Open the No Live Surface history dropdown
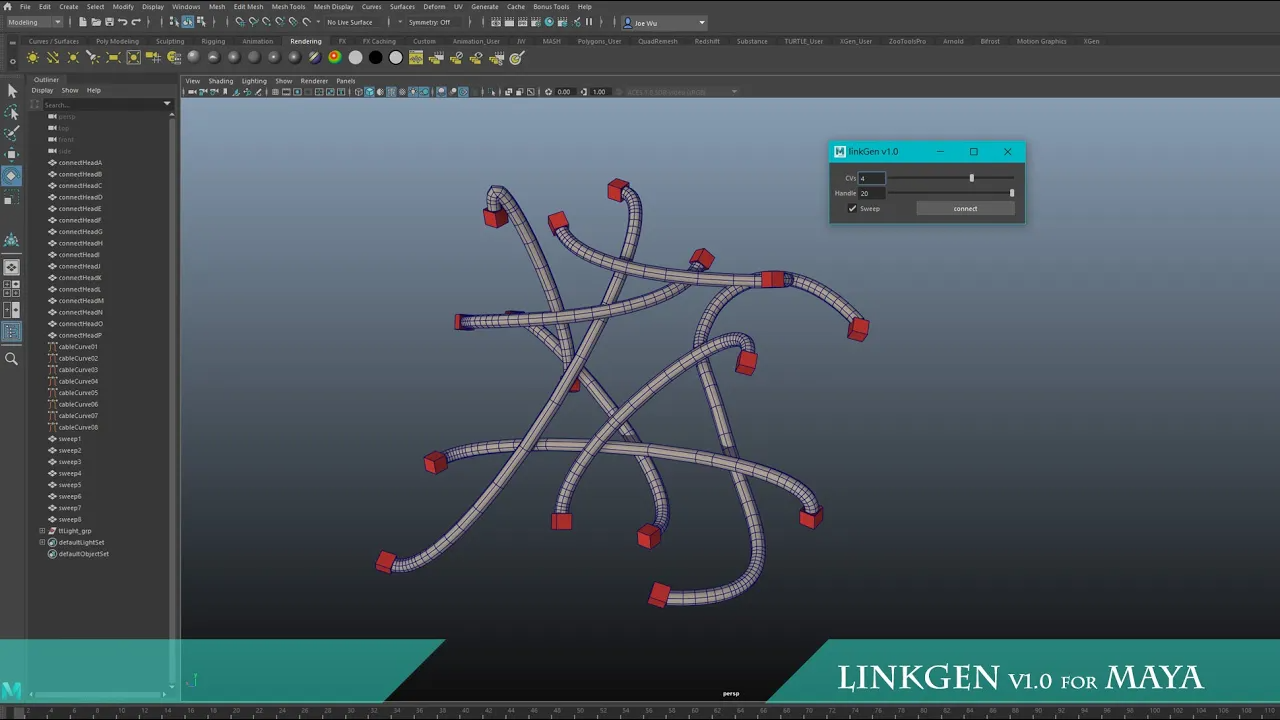This screenshot has height=720, width=1280. pos(320,22)
